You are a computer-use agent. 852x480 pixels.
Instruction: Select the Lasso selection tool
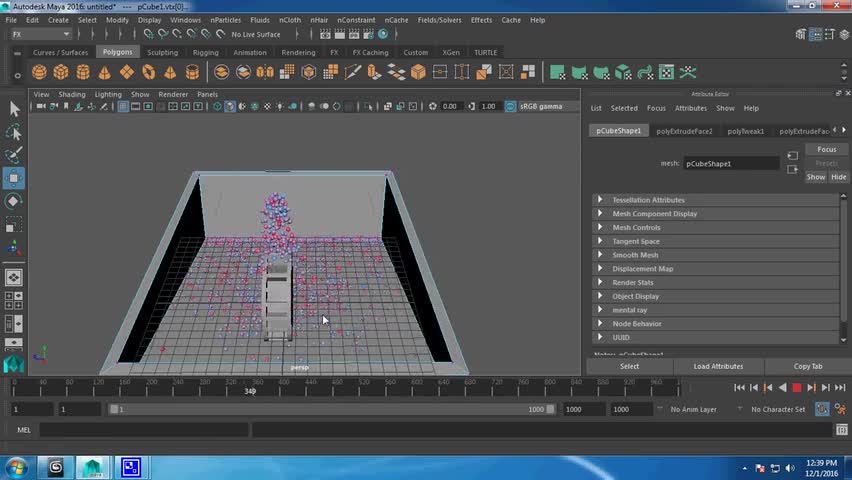point(14,132)
